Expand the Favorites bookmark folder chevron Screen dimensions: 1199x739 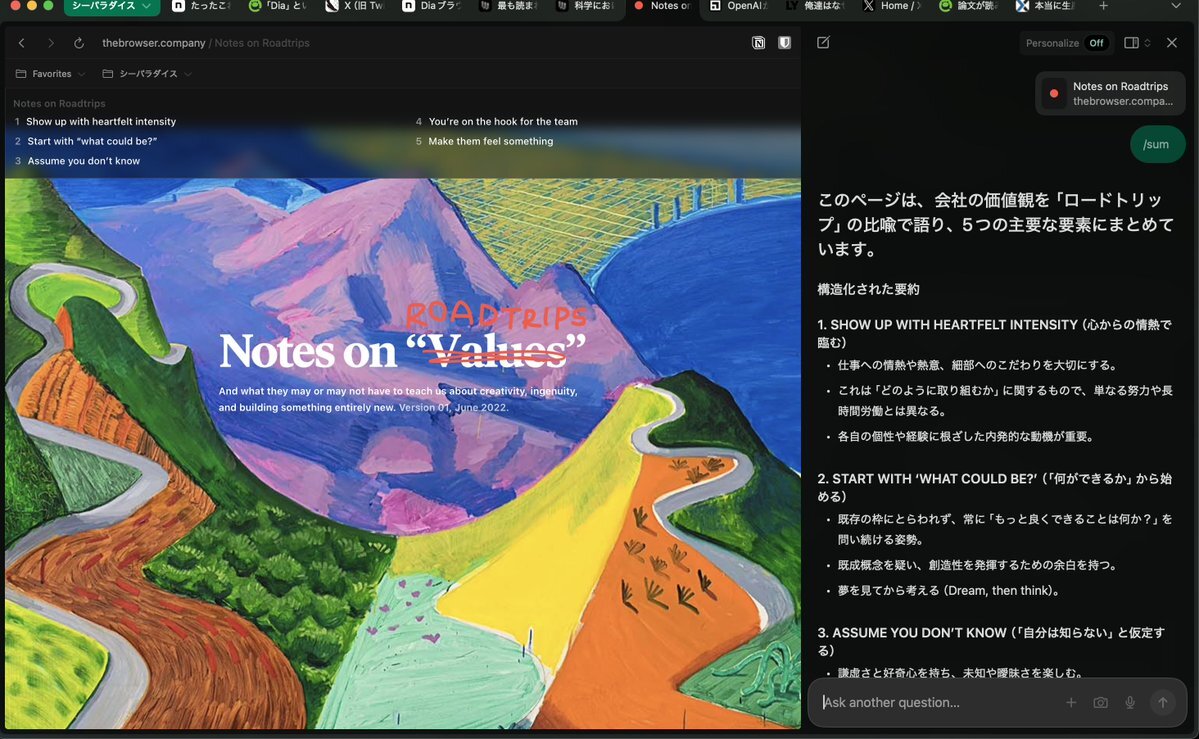(82, 74)
